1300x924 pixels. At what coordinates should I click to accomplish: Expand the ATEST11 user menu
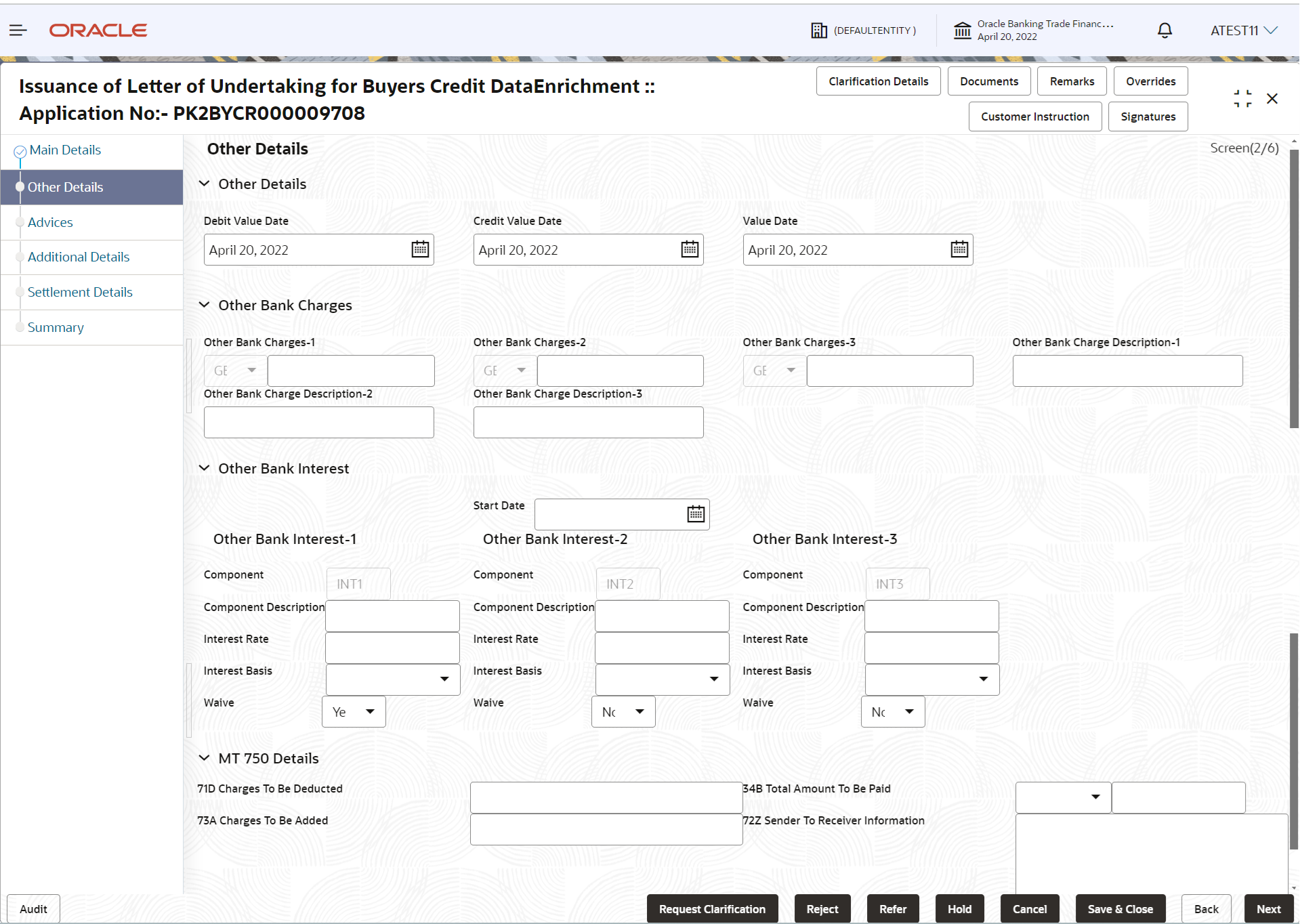(x=1244, y=30)
